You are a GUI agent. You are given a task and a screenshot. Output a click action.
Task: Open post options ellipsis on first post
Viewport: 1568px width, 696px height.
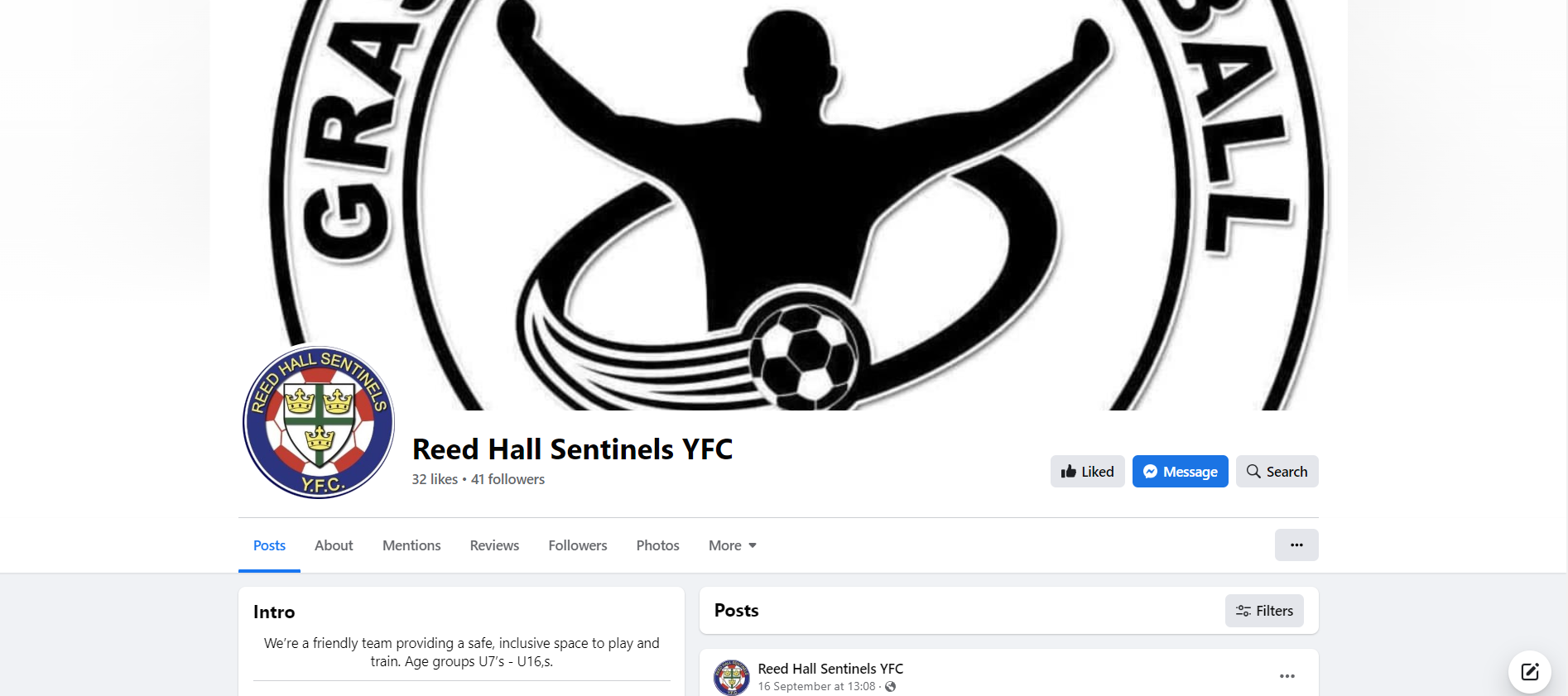(1287, 676)
